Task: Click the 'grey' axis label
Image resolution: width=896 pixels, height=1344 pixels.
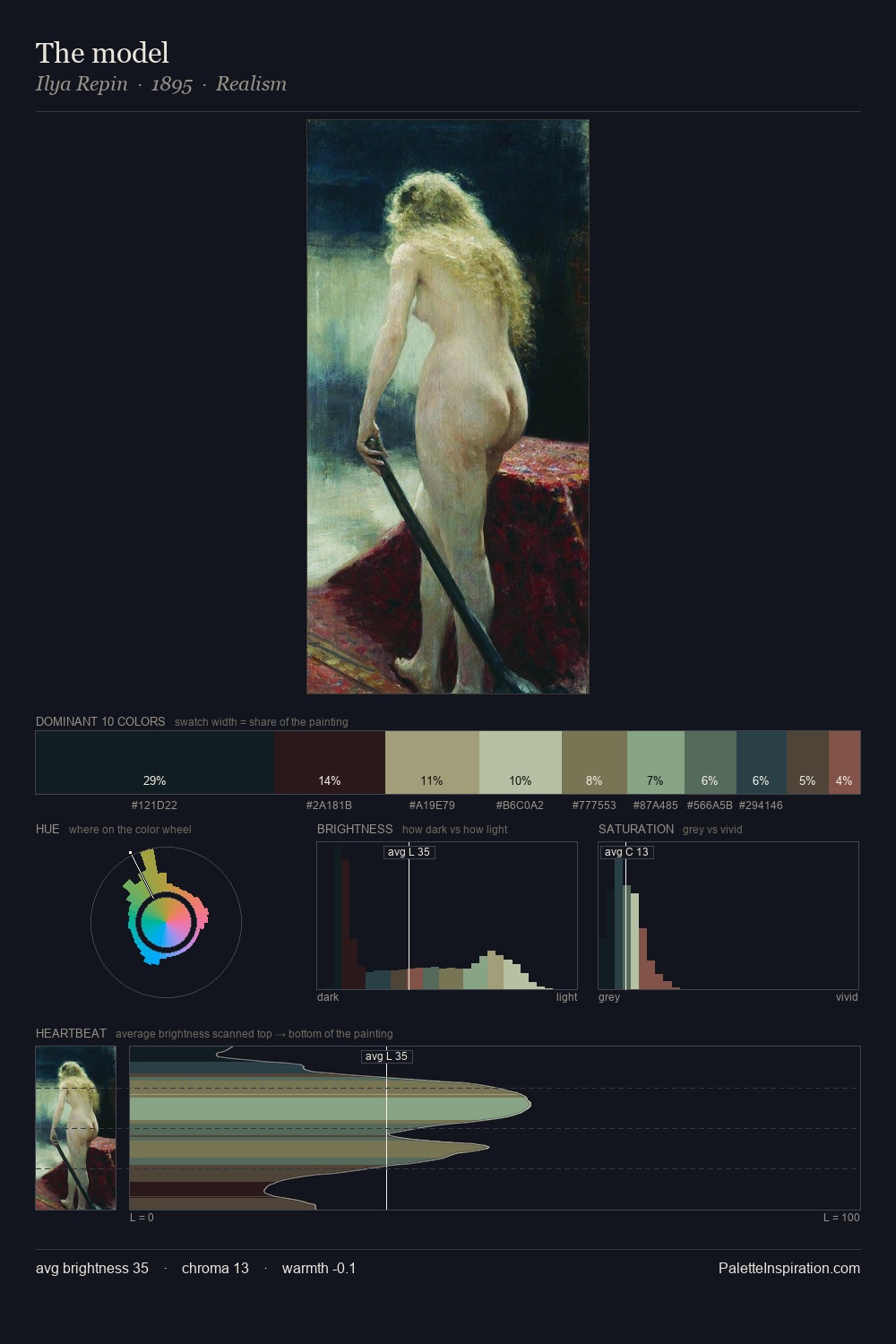Action: point(609,997)
